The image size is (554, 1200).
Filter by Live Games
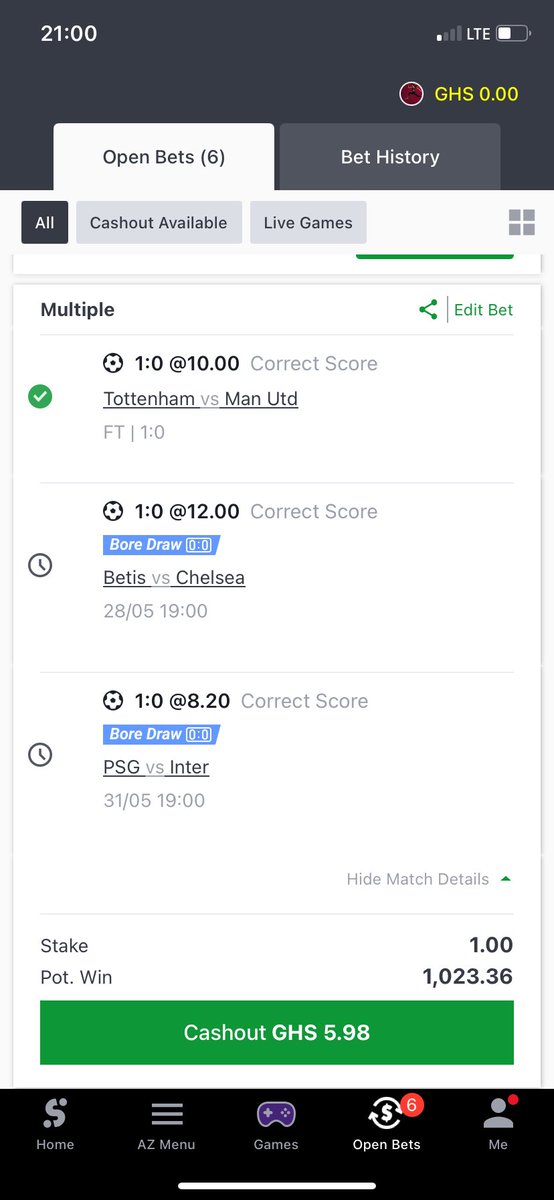pos(308,223)
